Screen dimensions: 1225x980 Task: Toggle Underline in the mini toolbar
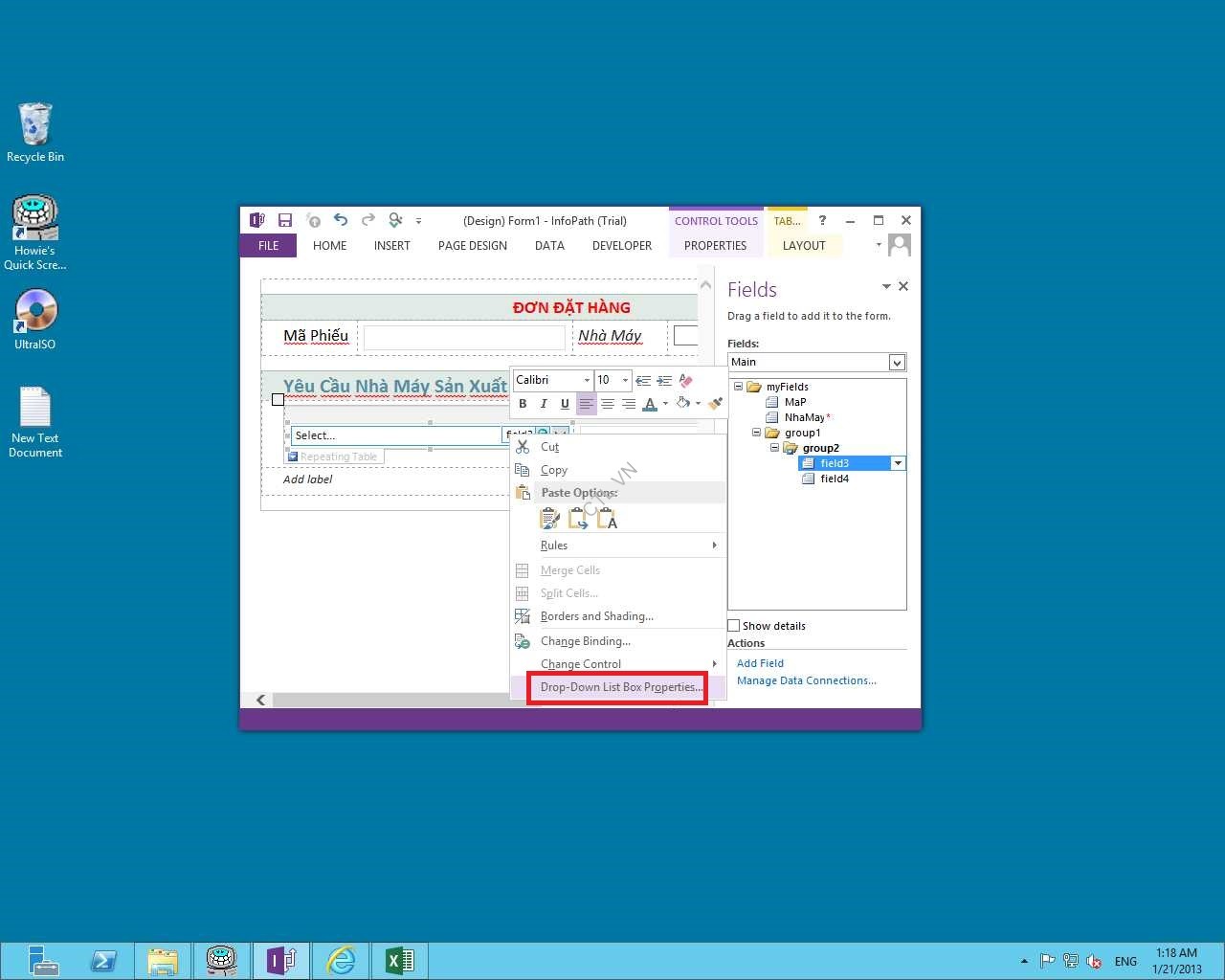565,404
